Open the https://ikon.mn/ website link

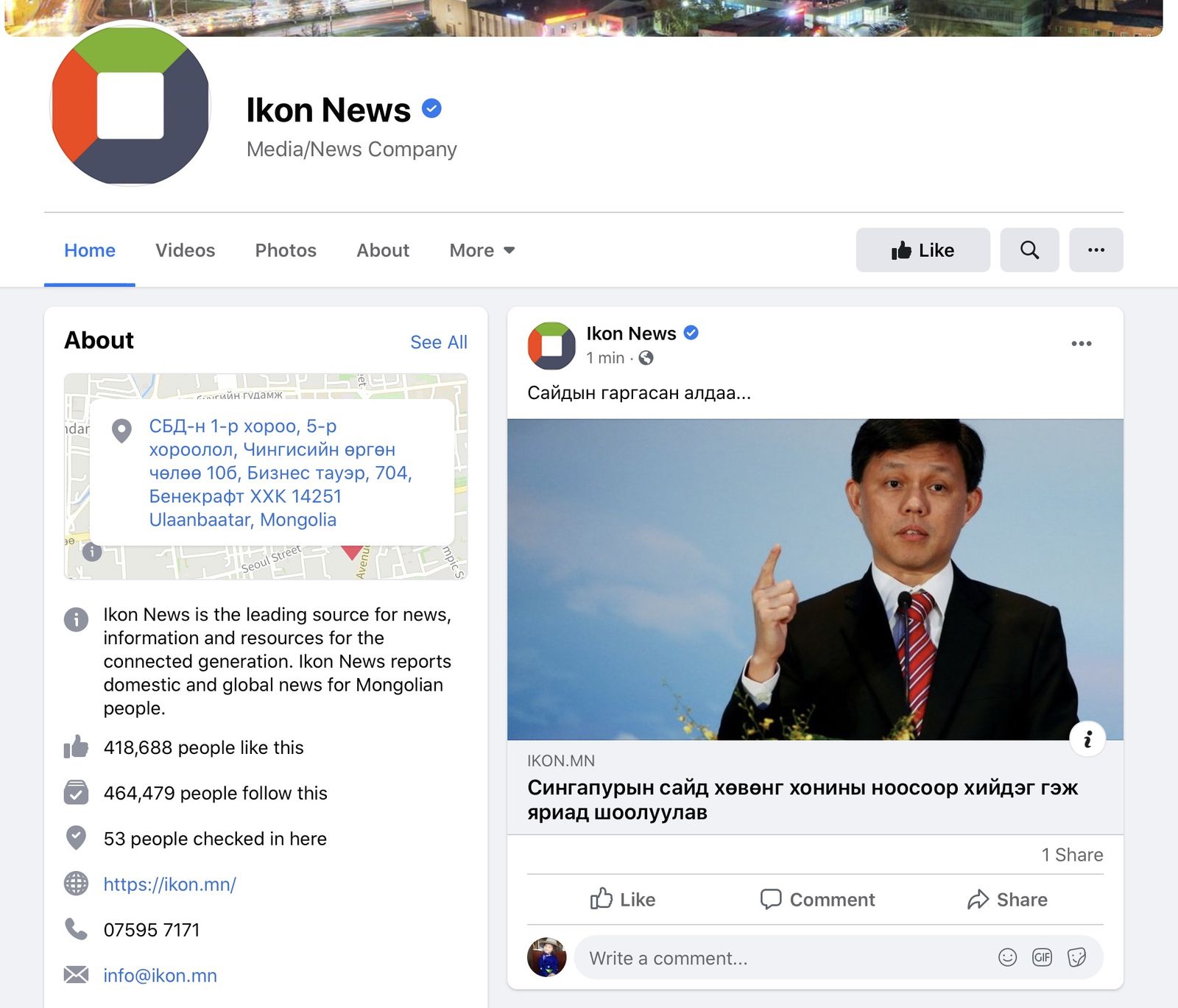(x=169, y=884)
